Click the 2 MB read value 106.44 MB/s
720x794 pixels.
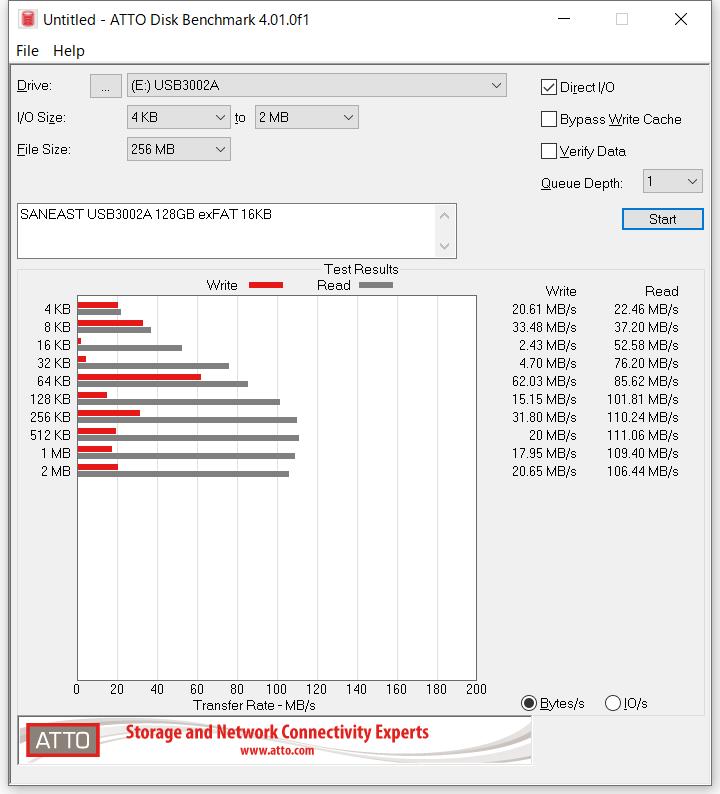pos(643,471)
